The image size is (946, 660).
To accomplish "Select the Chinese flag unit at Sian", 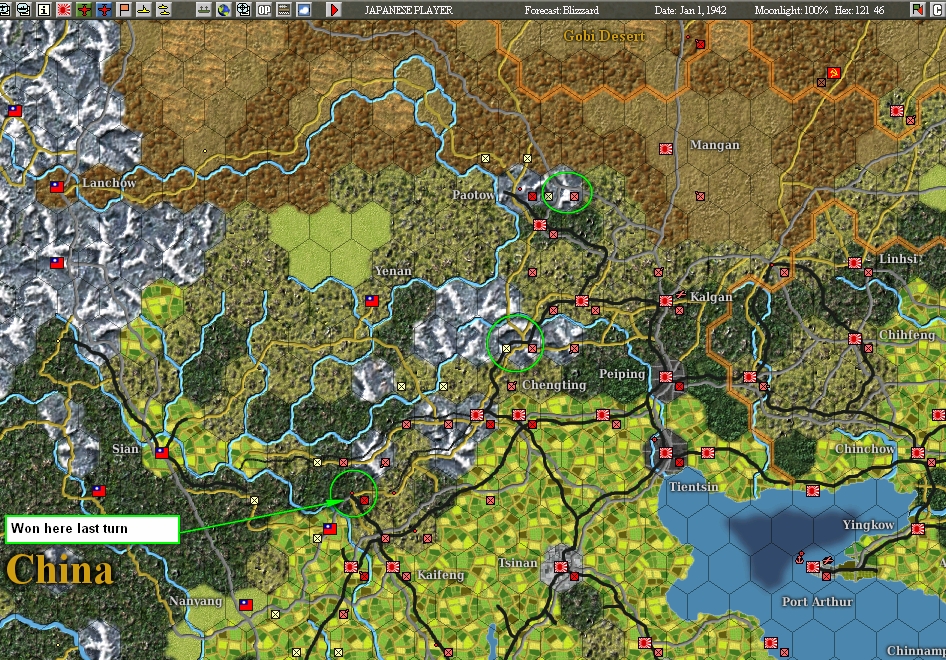I will 162,452.
